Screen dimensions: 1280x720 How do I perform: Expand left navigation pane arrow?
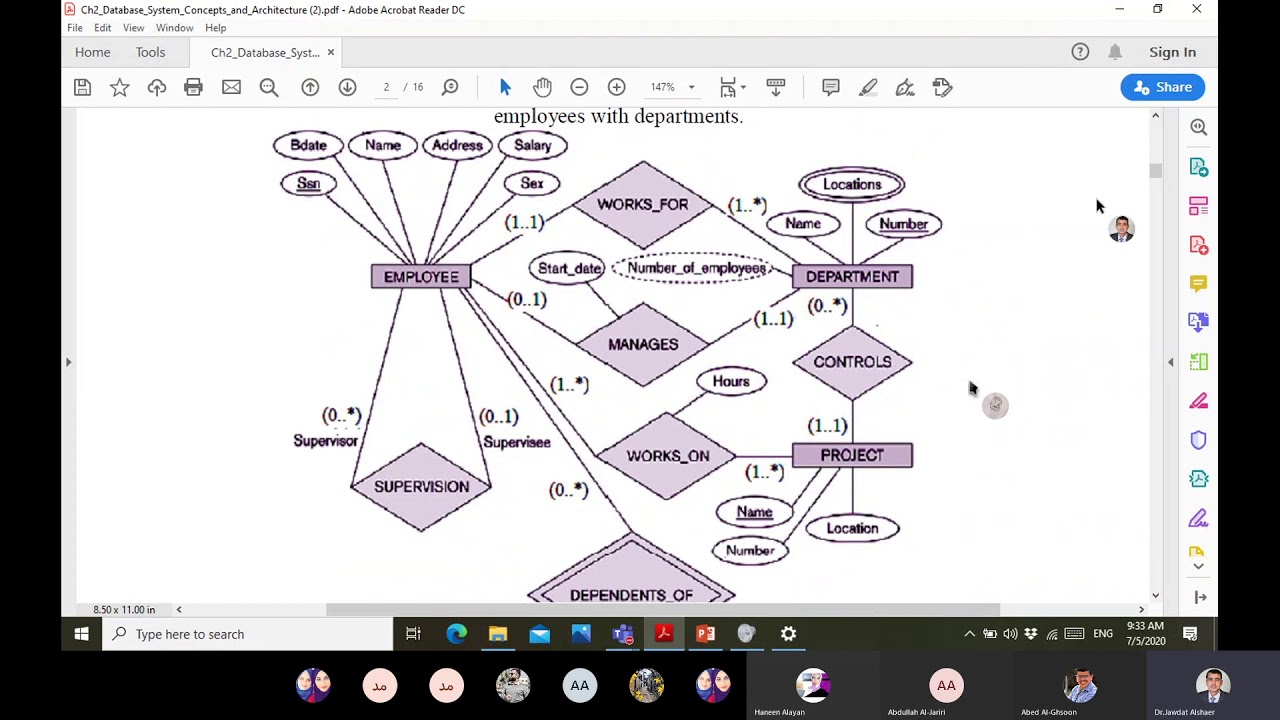(x=68, y=362)
